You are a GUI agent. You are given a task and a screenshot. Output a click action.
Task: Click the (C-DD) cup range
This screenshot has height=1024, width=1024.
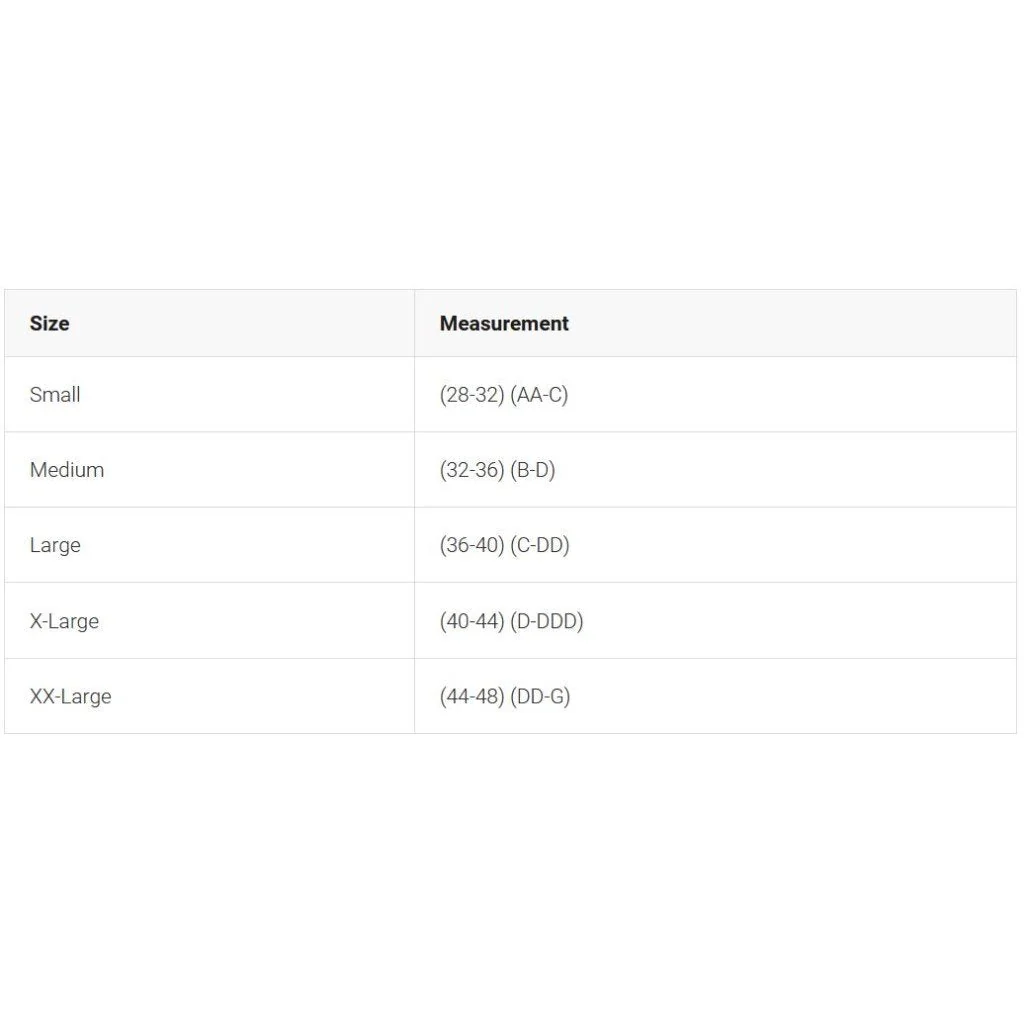[540, 545]
